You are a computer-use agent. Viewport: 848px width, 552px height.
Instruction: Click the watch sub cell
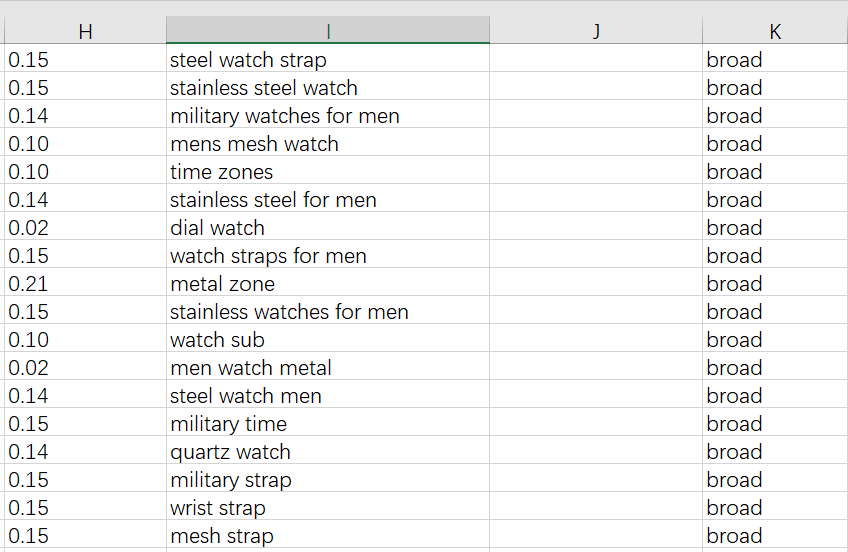pyautogui.click(x=328, y=340)
